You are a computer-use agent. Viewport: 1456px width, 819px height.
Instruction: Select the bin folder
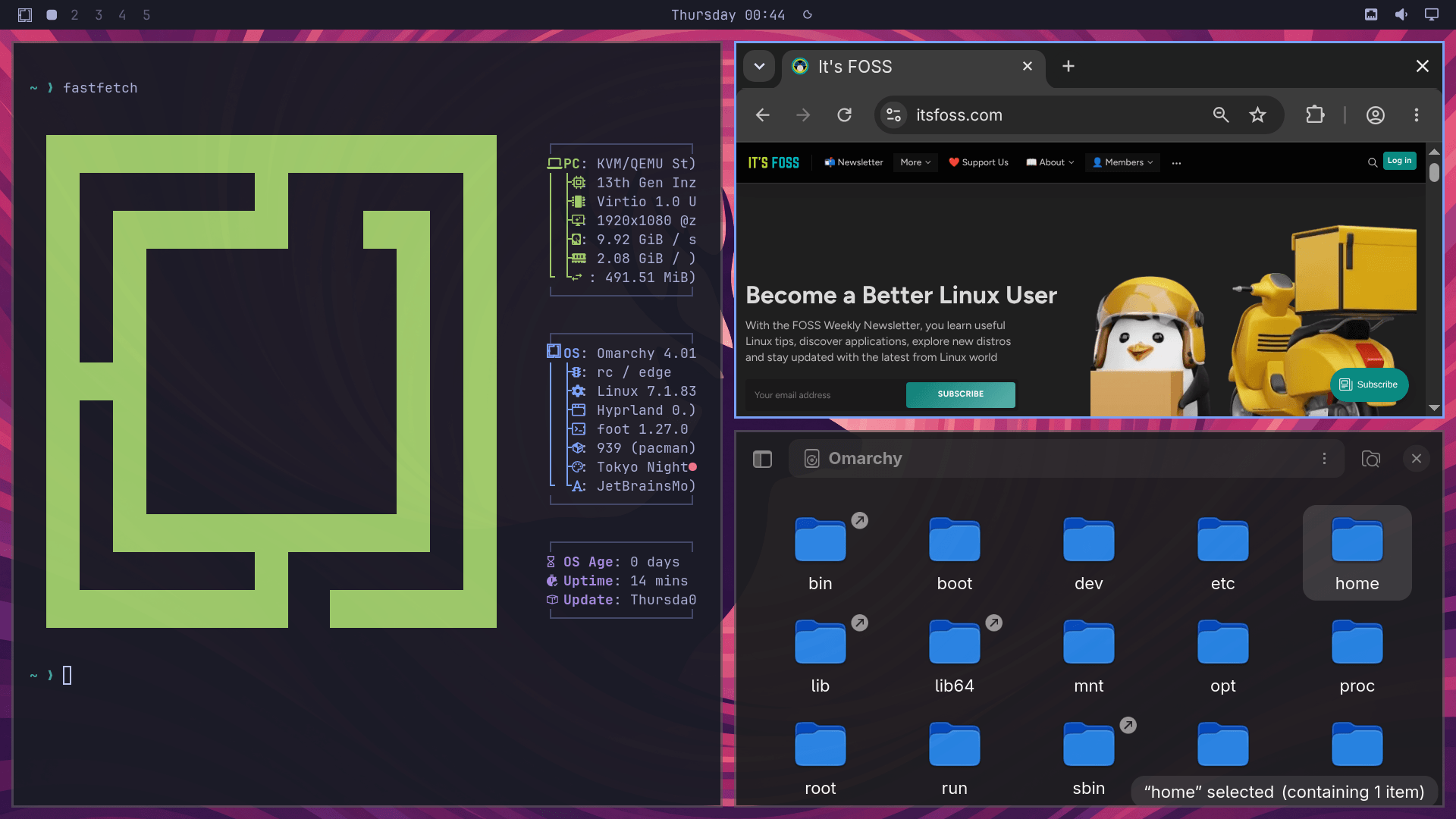coord(821,554)
